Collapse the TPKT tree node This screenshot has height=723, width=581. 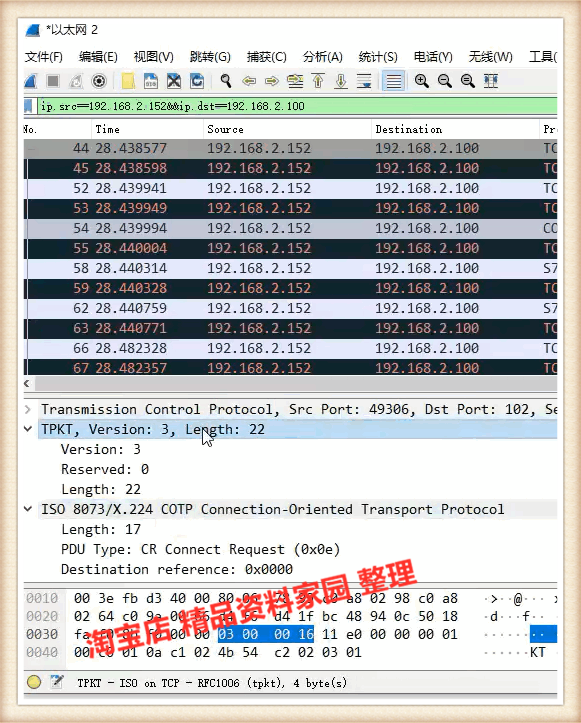[28, 429]
